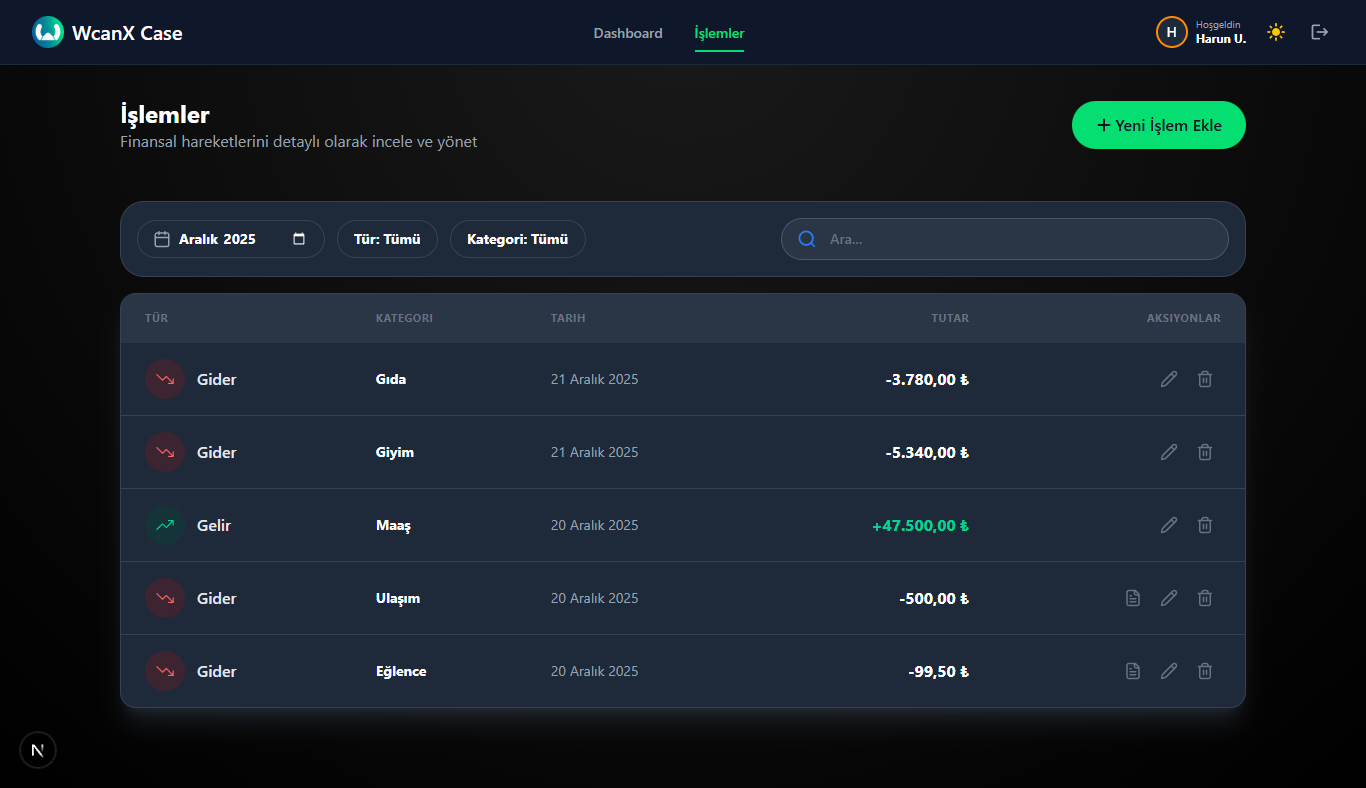Toggle light theme with the sun icon
The image size is (1366, 788).
[x=1275, y=32]
